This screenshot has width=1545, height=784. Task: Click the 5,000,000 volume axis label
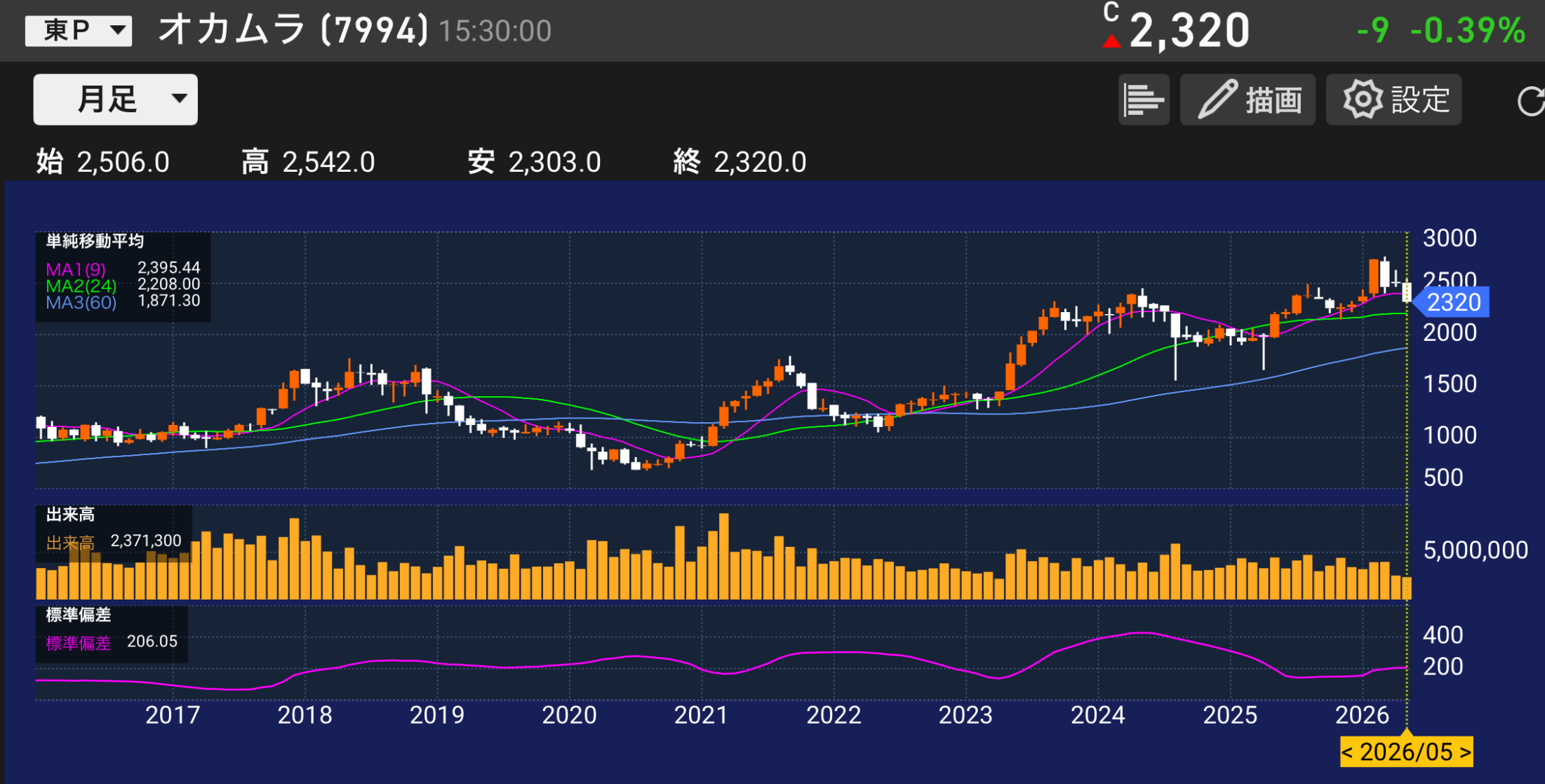pos(1476,550)
